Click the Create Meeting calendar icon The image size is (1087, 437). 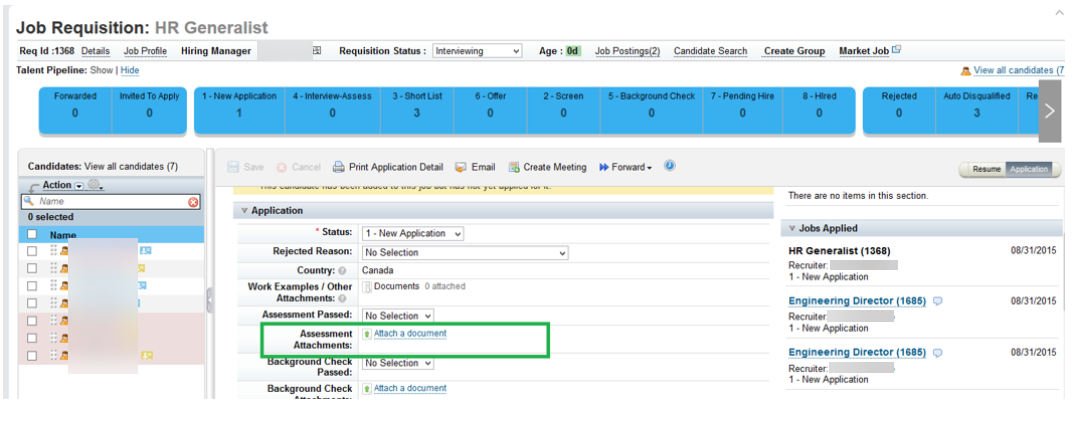514,167
